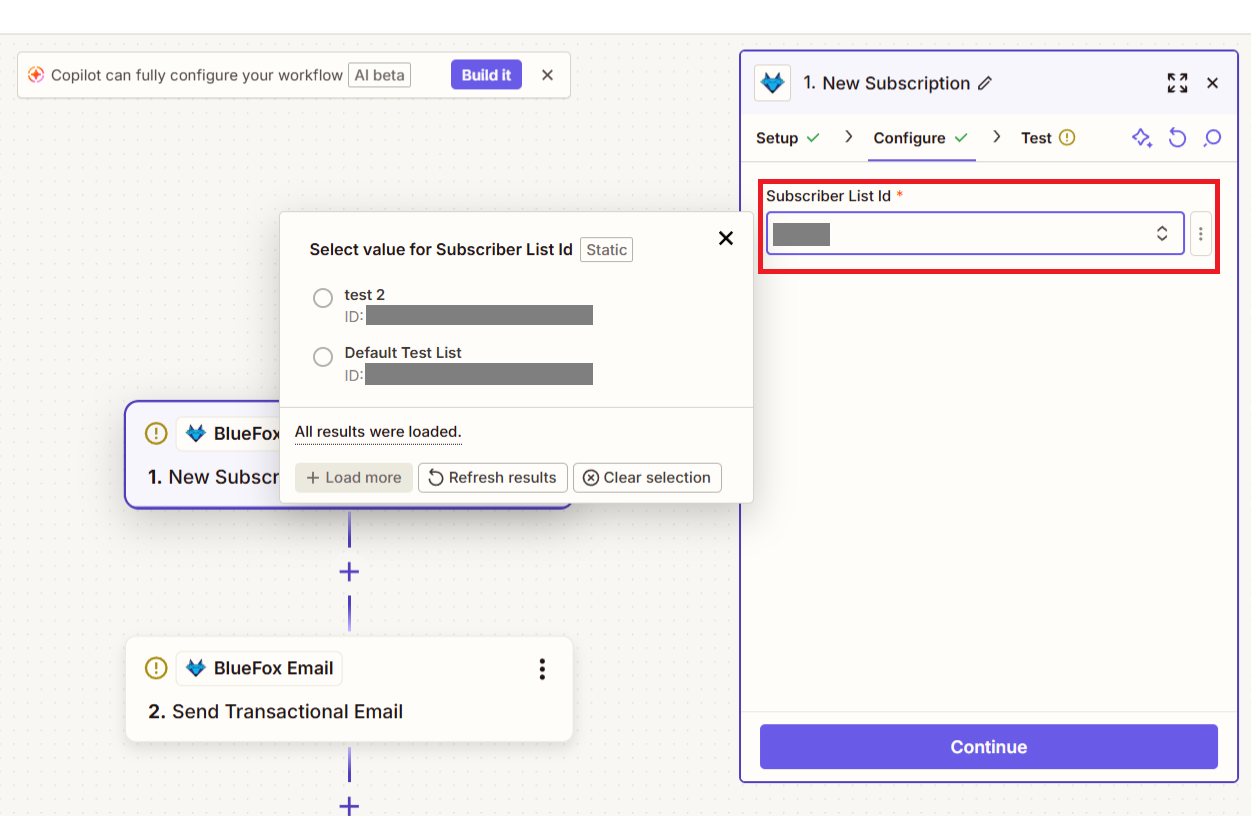1251x816 pixels.
Task: Switch to the Setup tab
Action: [780, 137]
